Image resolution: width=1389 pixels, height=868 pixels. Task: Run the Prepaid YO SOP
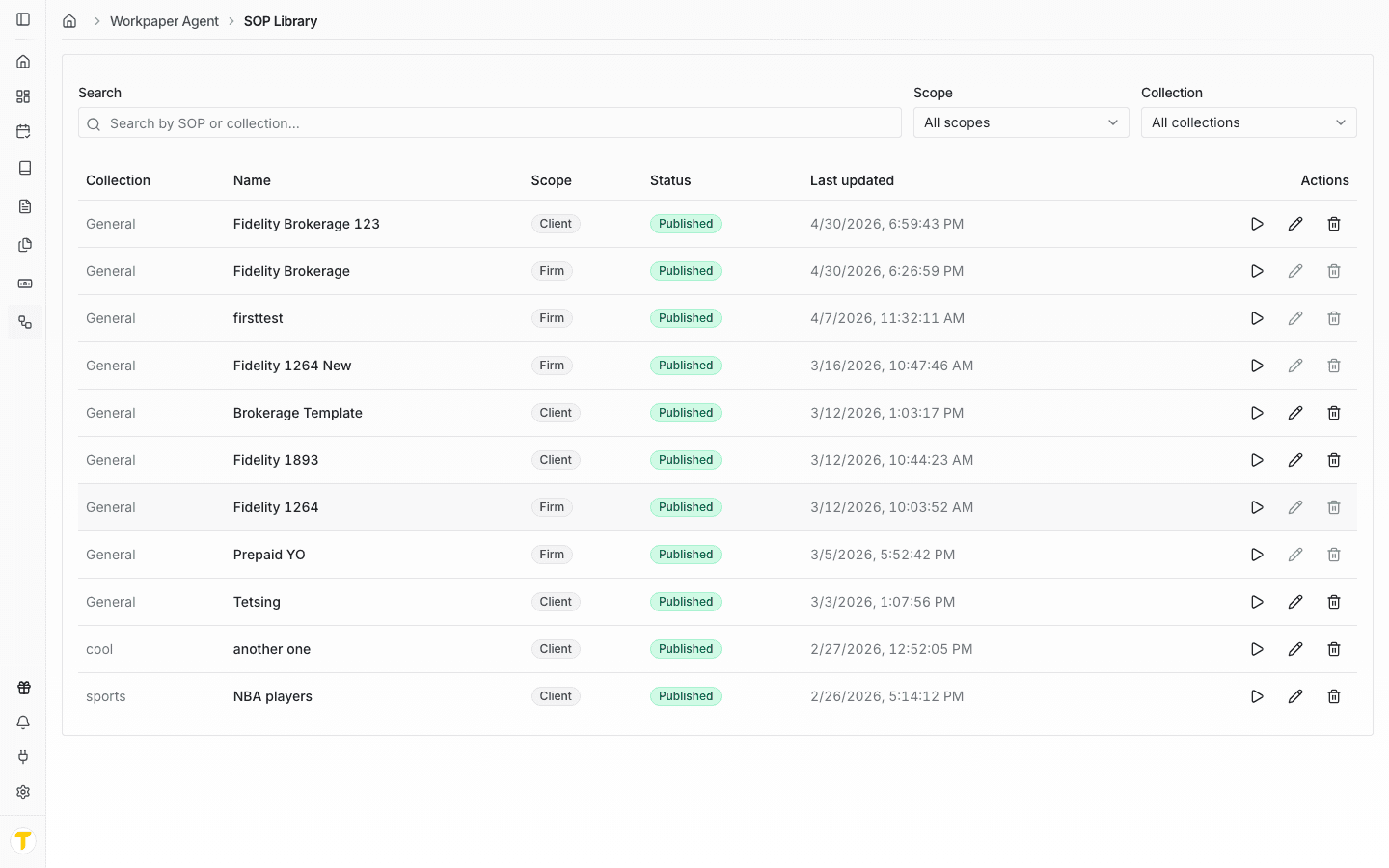(1257, 555)
